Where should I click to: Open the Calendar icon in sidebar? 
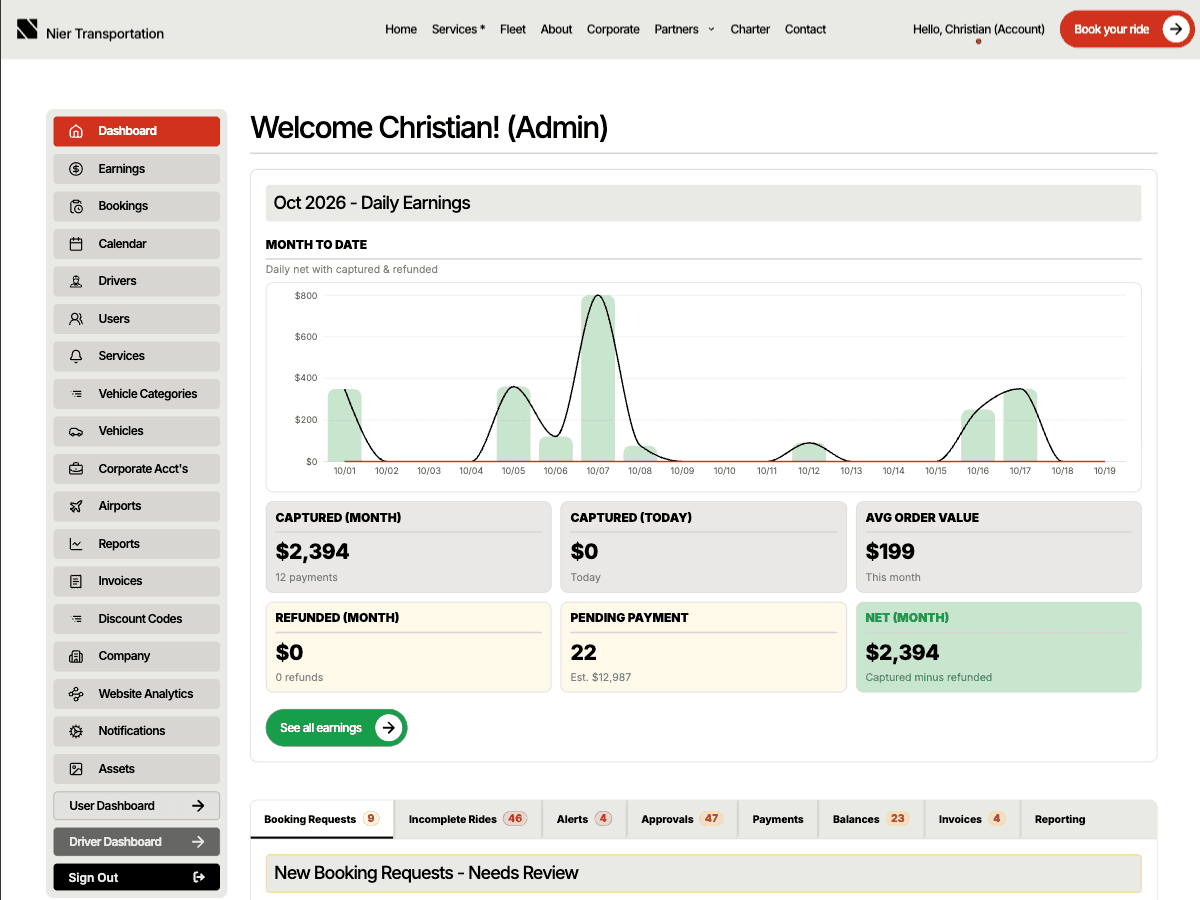[x=76, y=244]
